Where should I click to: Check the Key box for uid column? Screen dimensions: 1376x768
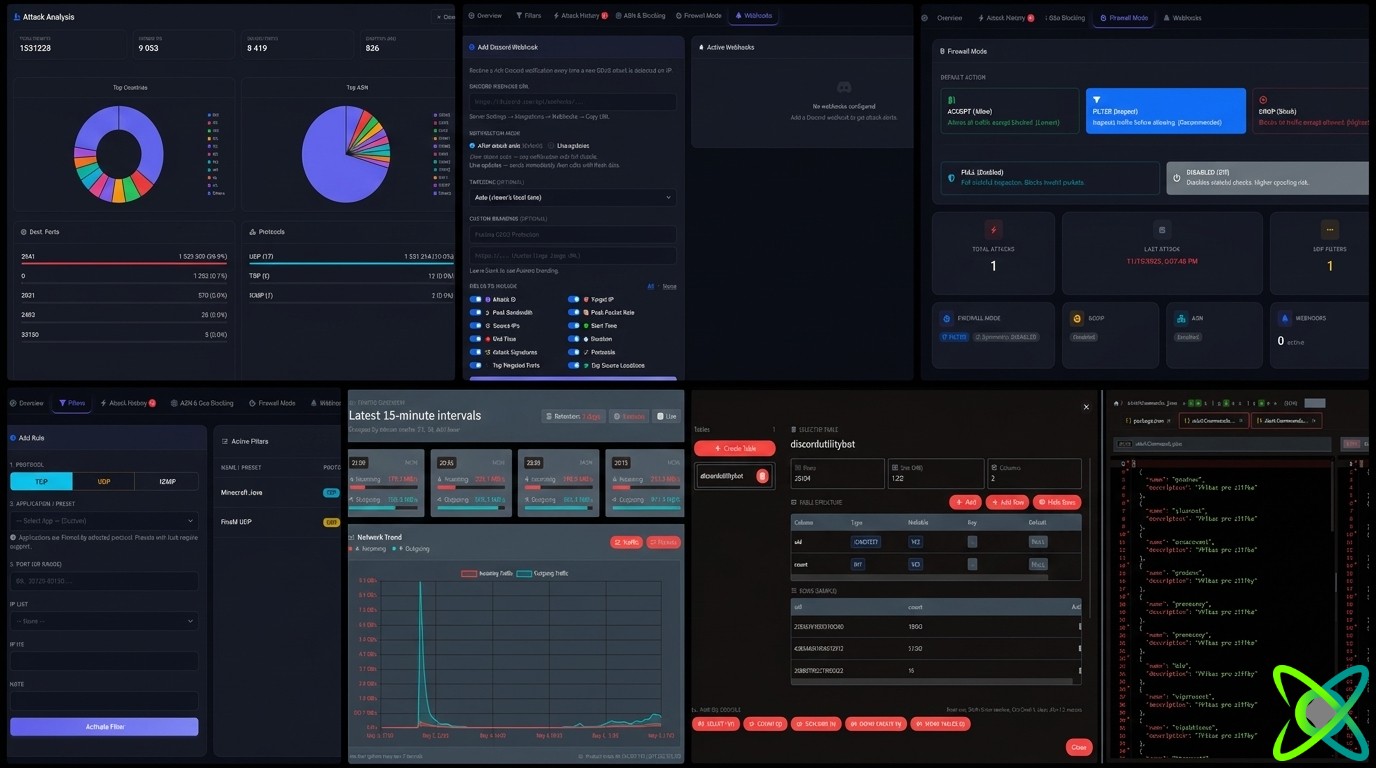pos(972,541)
